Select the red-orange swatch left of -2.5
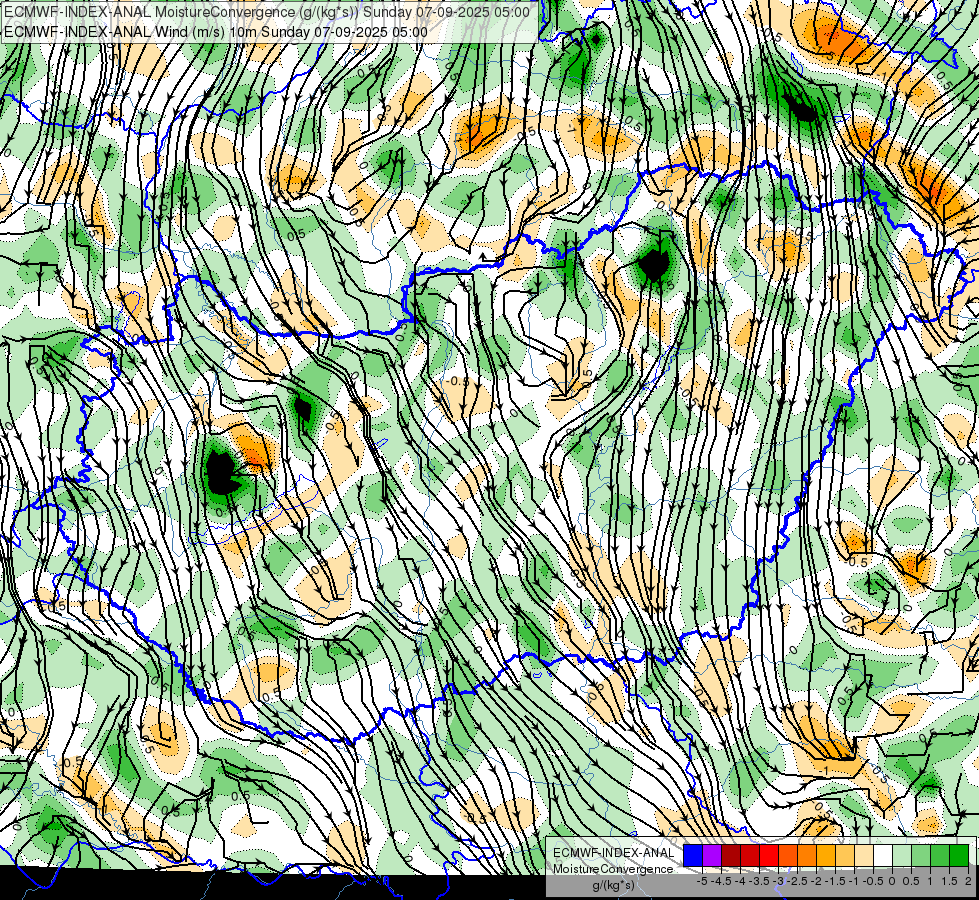Screen dimensions: 979x900 788,856
